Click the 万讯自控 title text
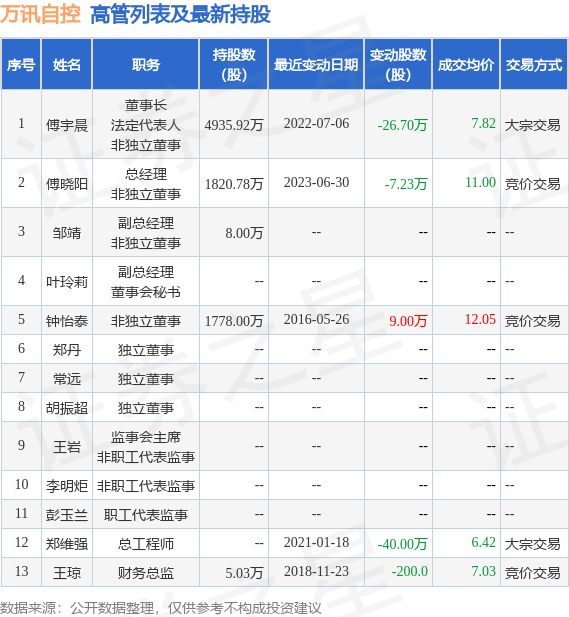 (x=40, y=15)
